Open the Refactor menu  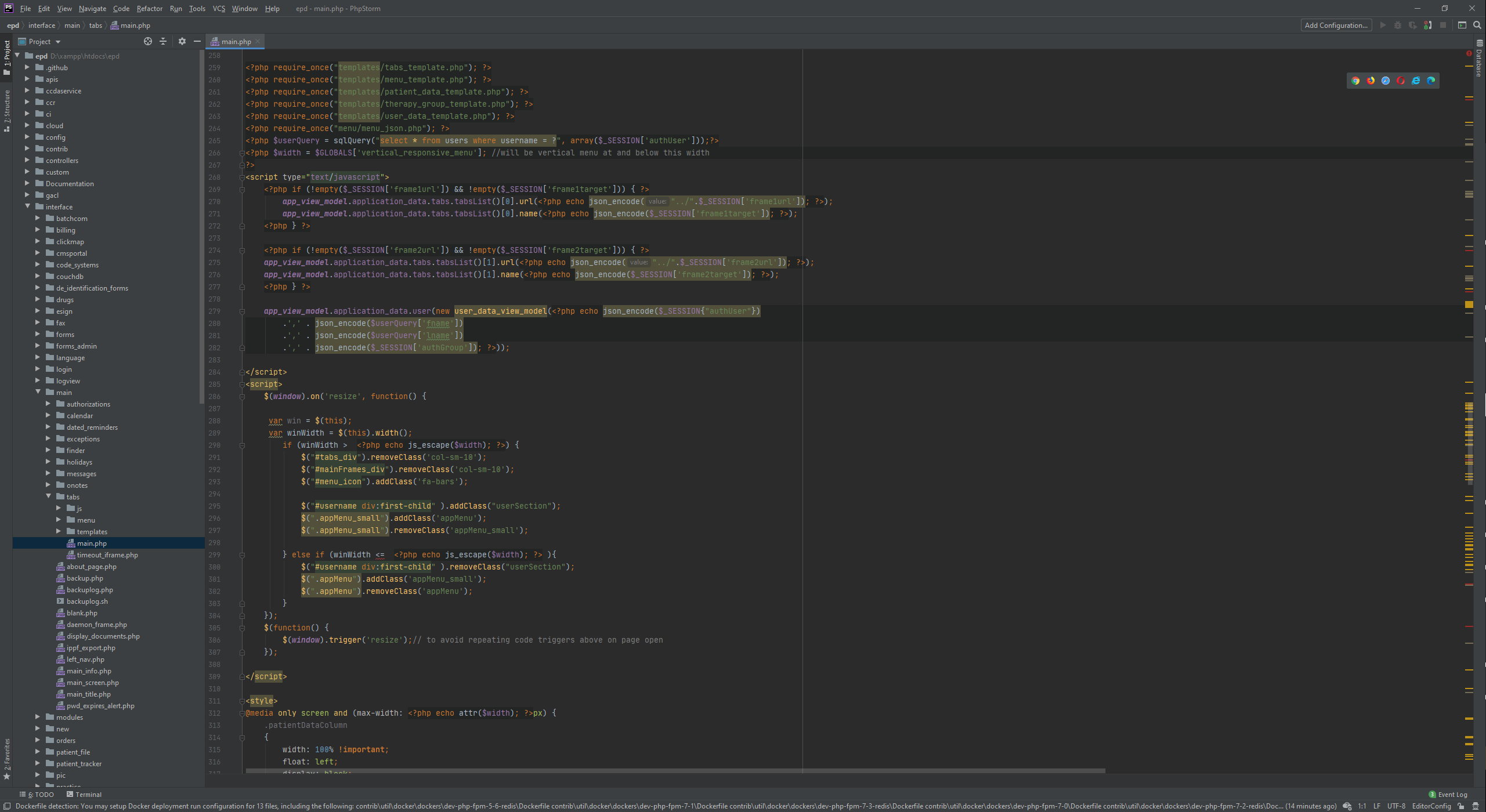click(149, 8)
